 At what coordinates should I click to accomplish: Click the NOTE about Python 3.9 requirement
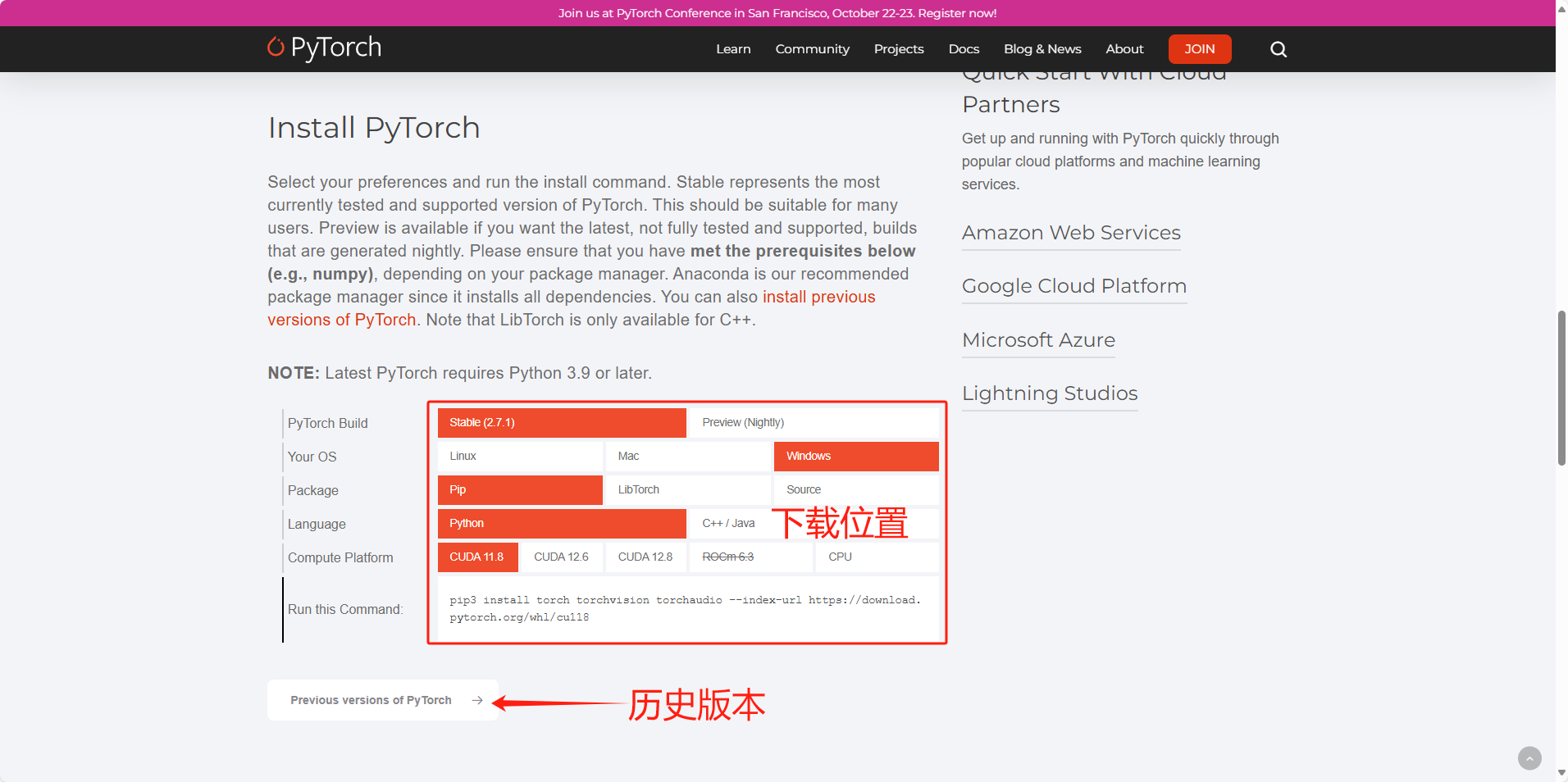pos(460,373)
